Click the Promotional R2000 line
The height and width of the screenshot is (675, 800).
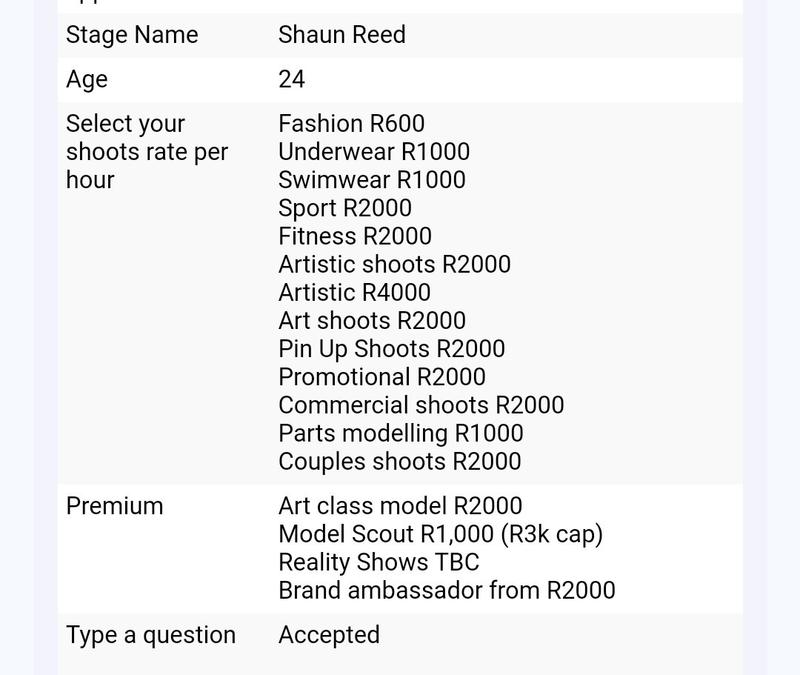point(382,377)
